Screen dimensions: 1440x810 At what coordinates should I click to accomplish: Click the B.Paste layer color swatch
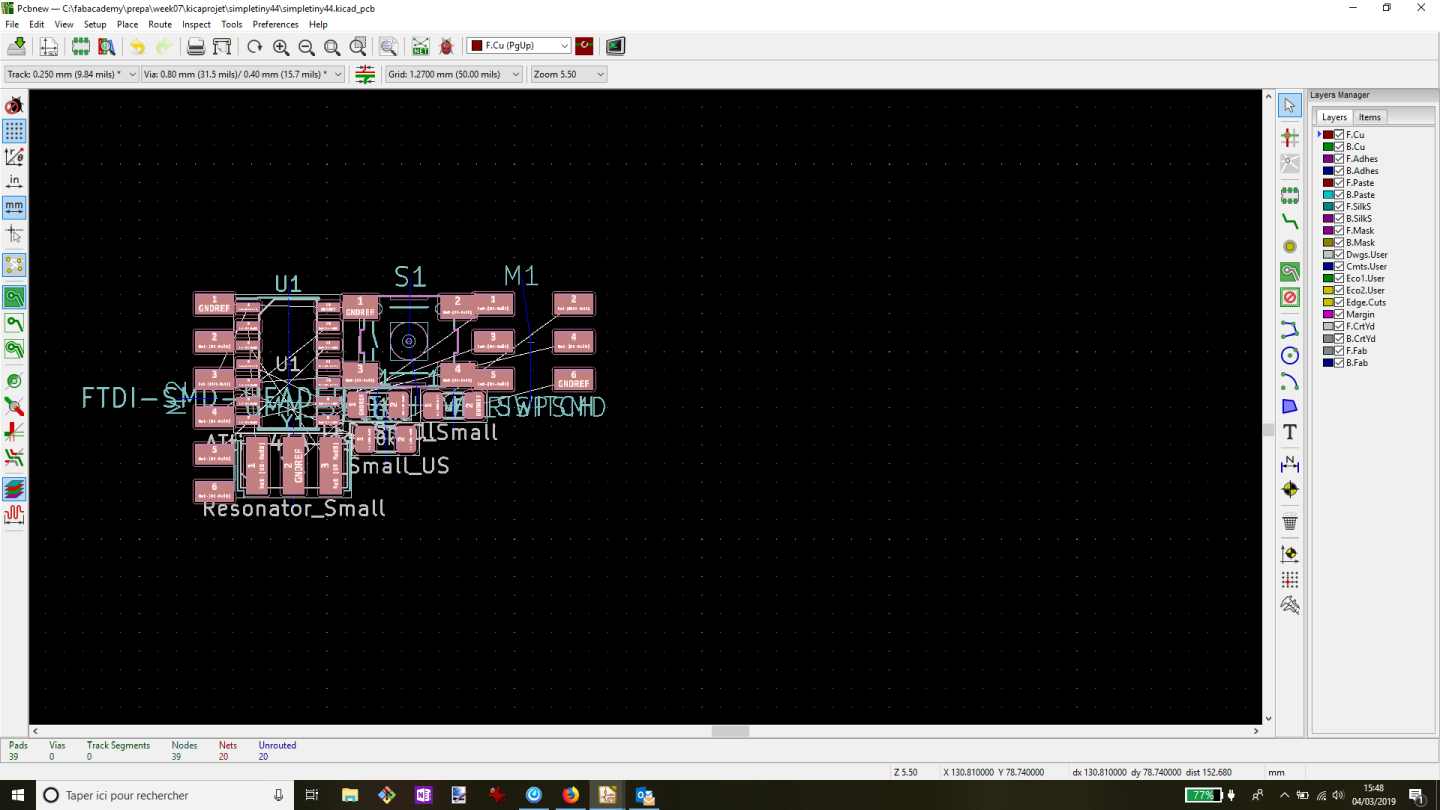(x=1328, y=195)
